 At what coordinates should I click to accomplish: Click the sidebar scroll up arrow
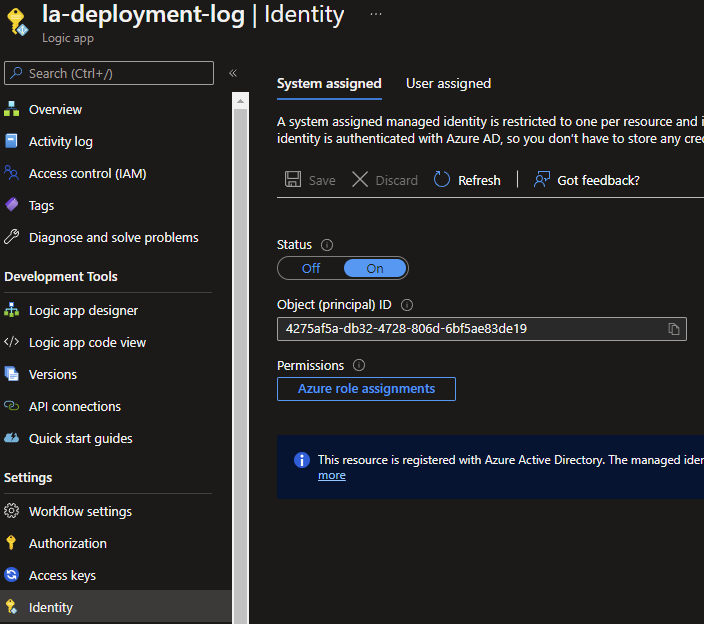(240, 101)
